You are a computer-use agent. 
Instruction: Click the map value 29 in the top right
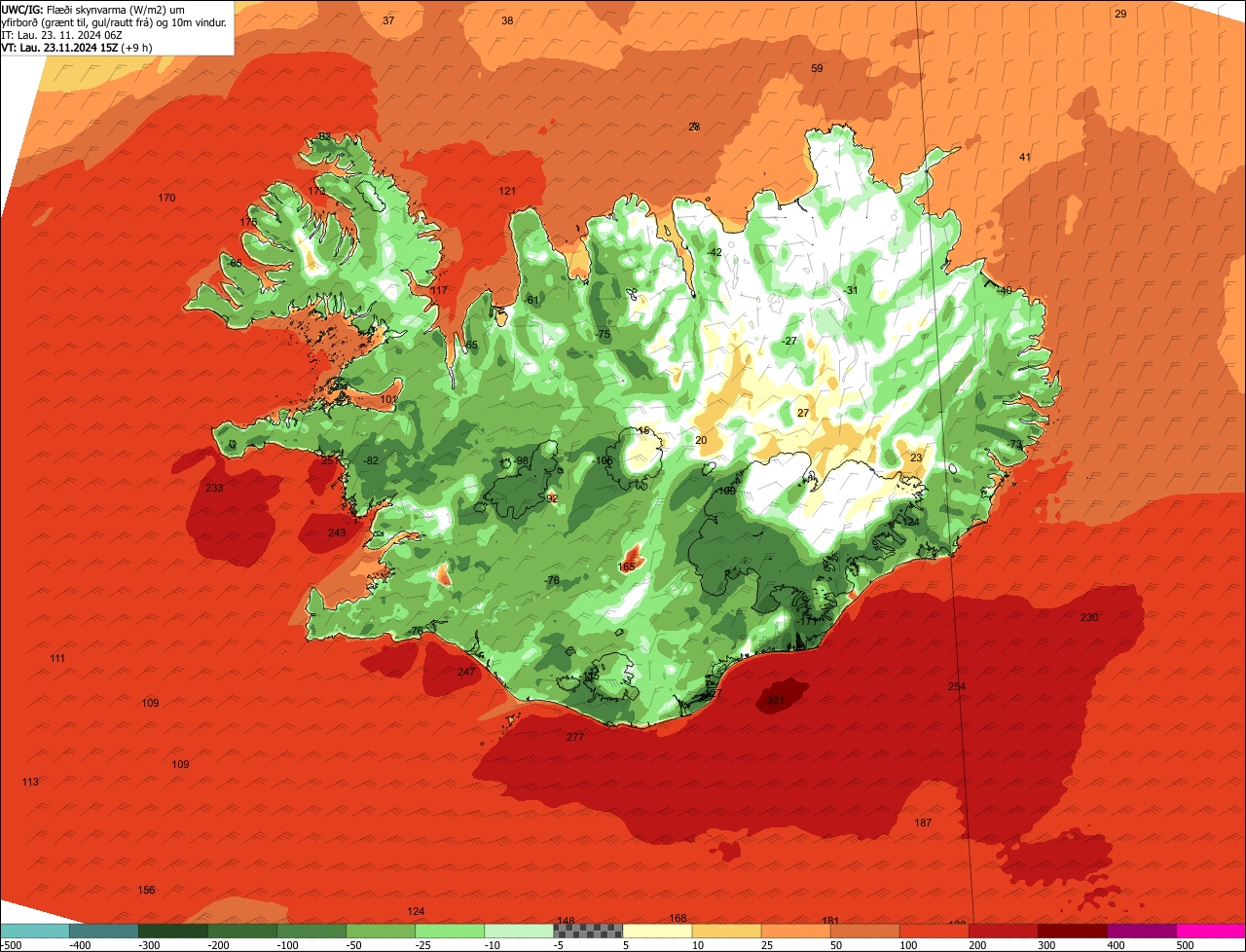1120,14
